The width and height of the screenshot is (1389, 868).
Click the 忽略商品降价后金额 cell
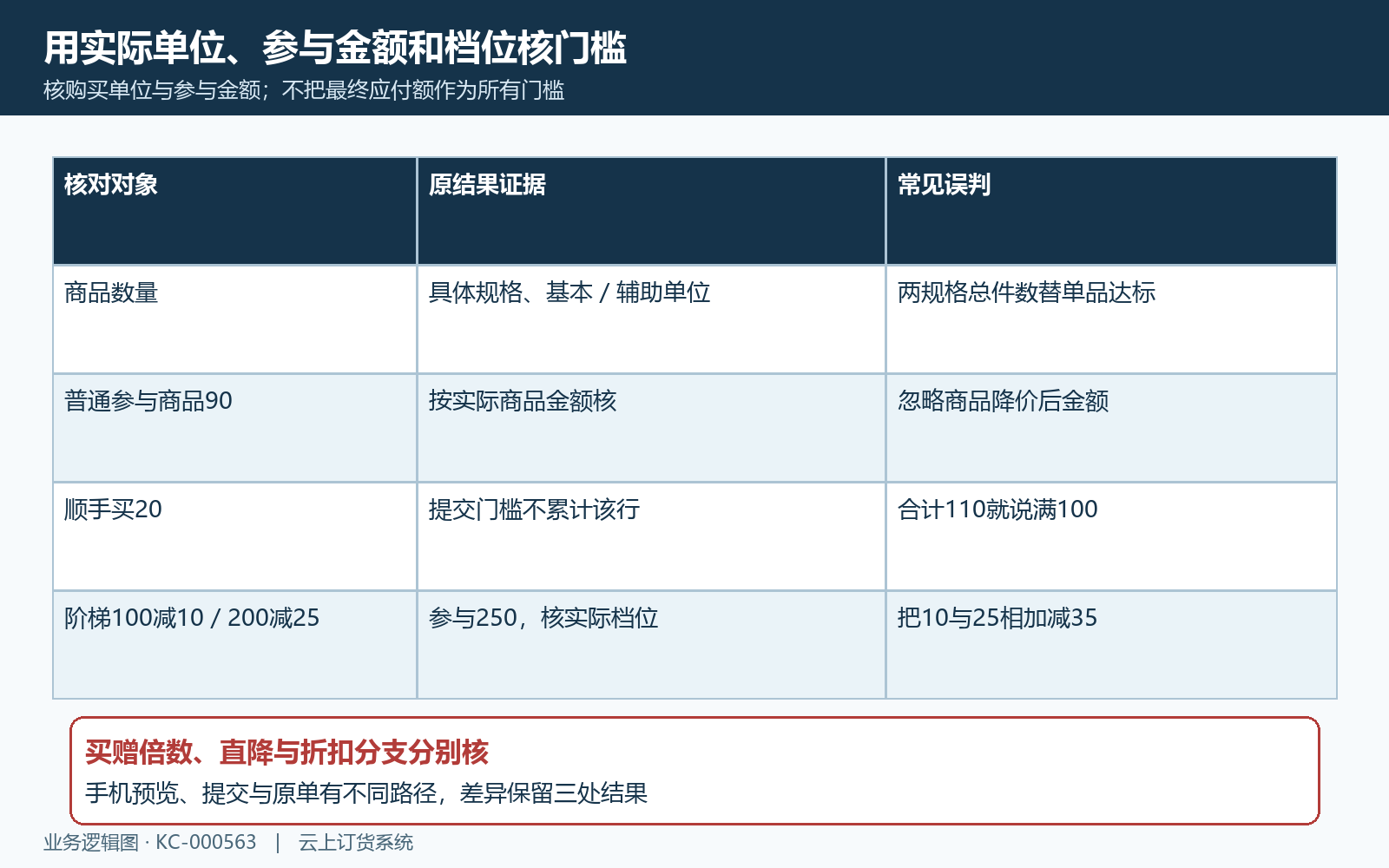pos(1111,428)
